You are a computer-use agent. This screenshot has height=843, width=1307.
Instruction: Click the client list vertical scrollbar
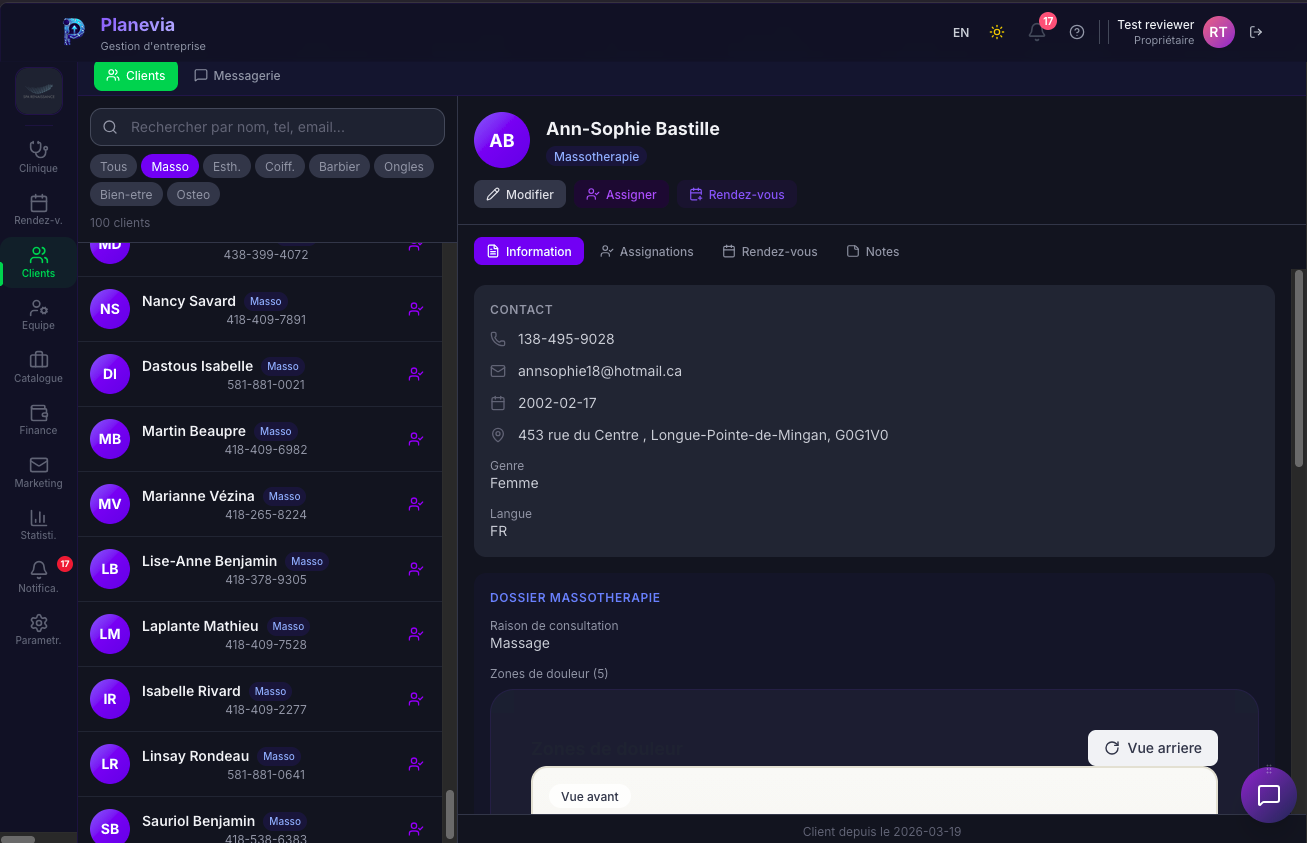click(x=450, y=814)
